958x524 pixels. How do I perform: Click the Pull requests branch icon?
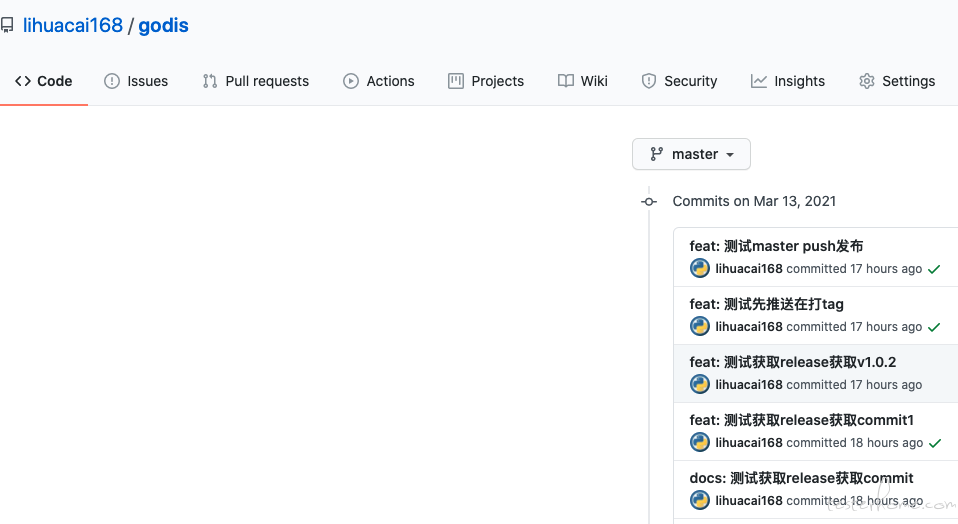tap(210, 81)
